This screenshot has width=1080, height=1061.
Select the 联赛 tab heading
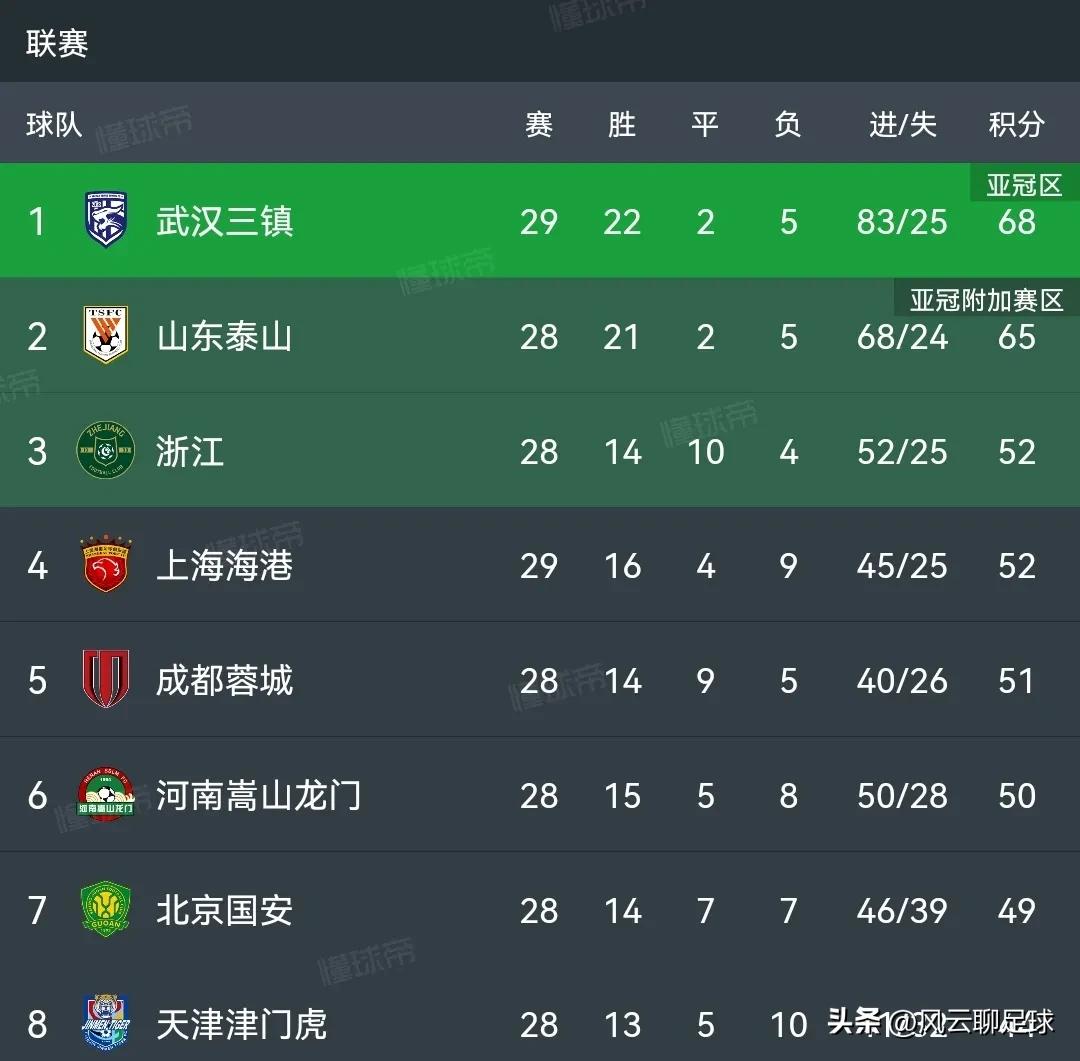point(57,44)
